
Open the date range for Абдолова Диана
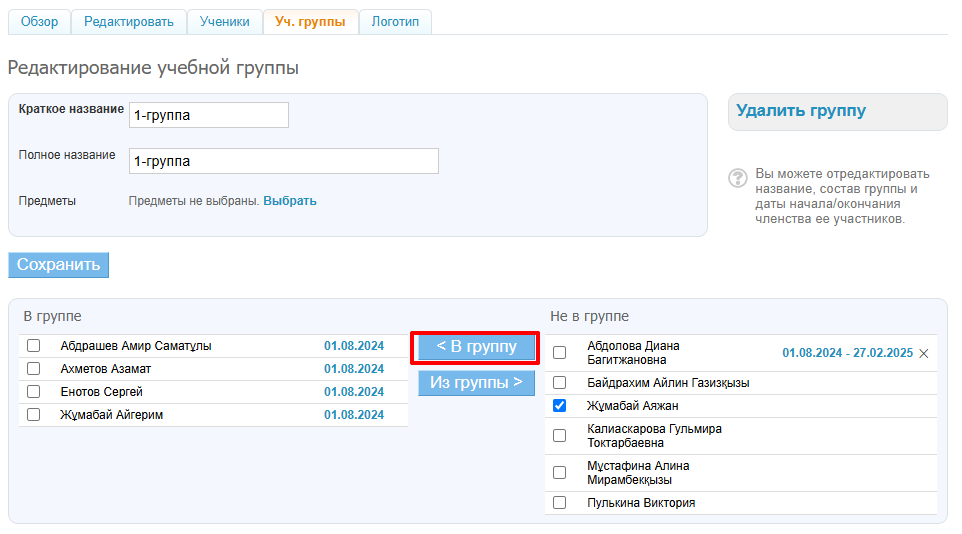point(847,353)
